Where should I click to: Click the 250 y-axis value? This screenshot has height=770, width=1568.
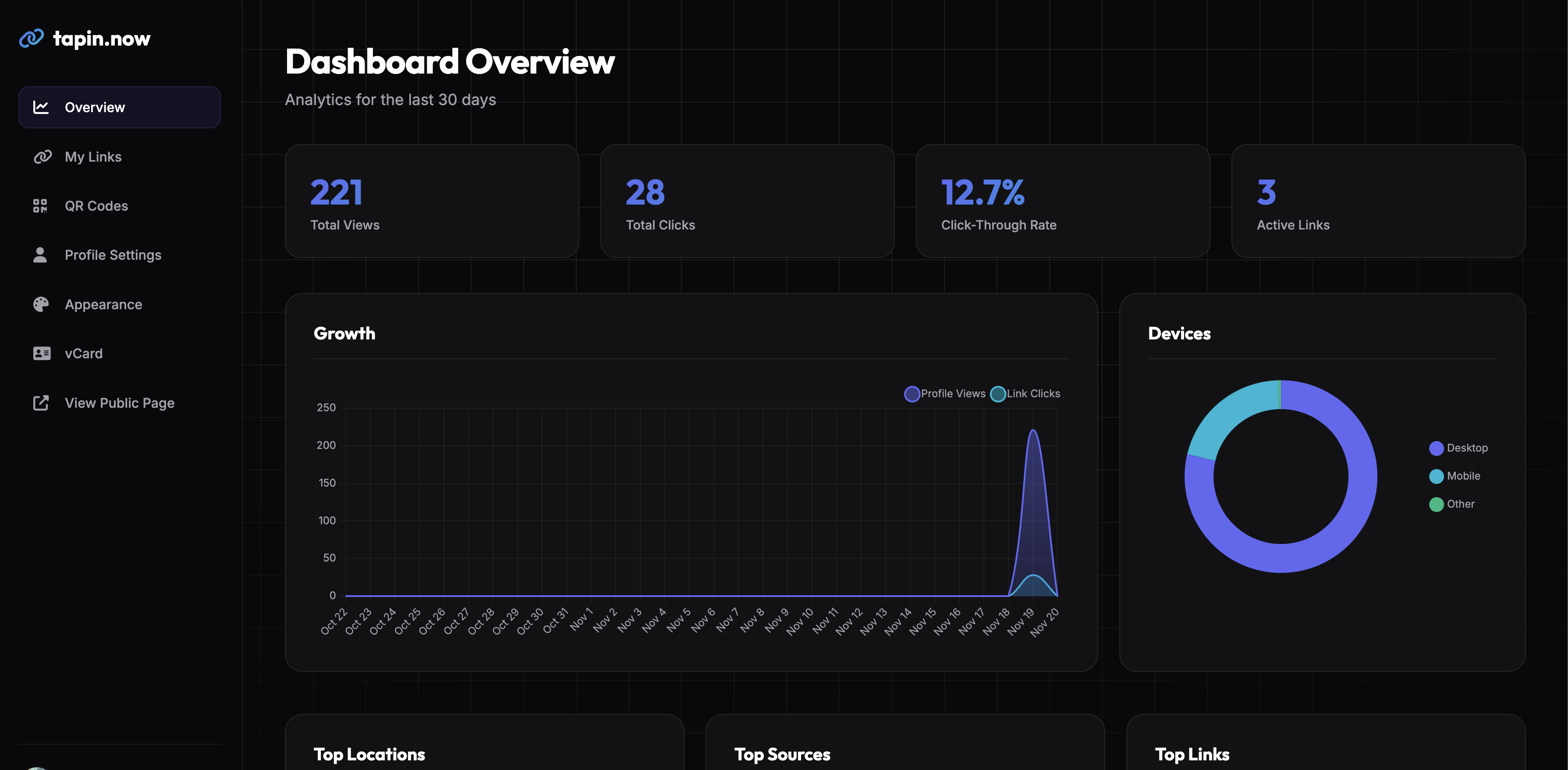click(x=326, y=407)
